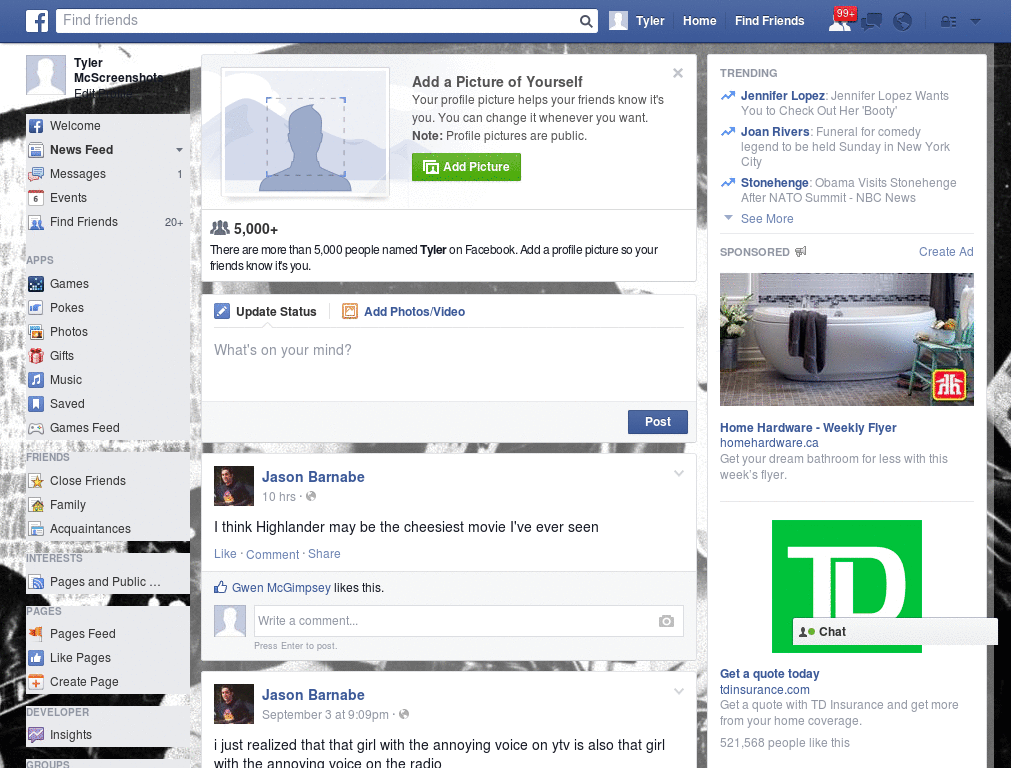This screenshot has width=1024, height=768.
Task: Open the notifications globe icon
Action: tap(903, 22)
